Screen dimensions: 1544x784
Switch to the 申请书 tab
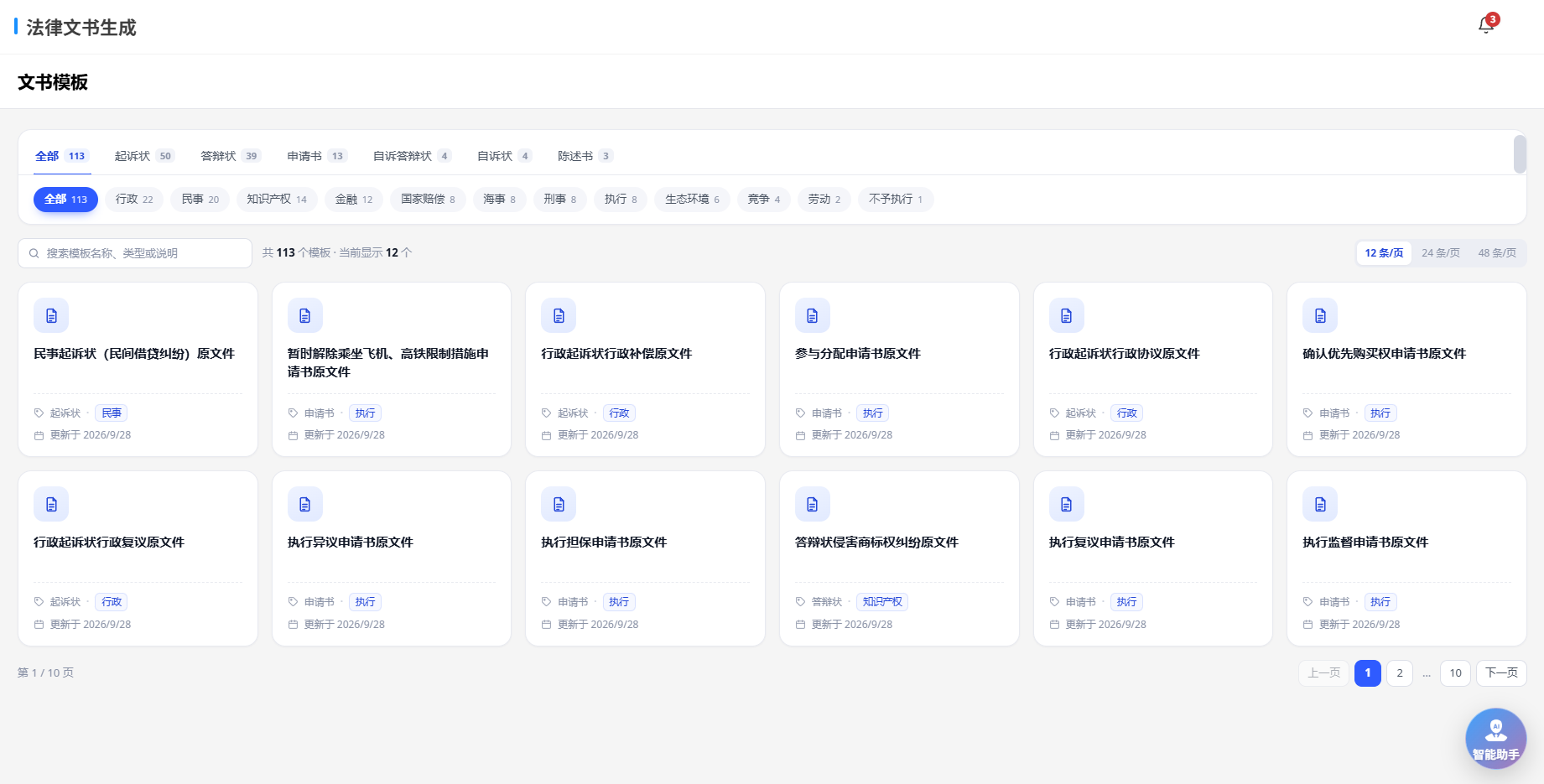coord(316,156)
